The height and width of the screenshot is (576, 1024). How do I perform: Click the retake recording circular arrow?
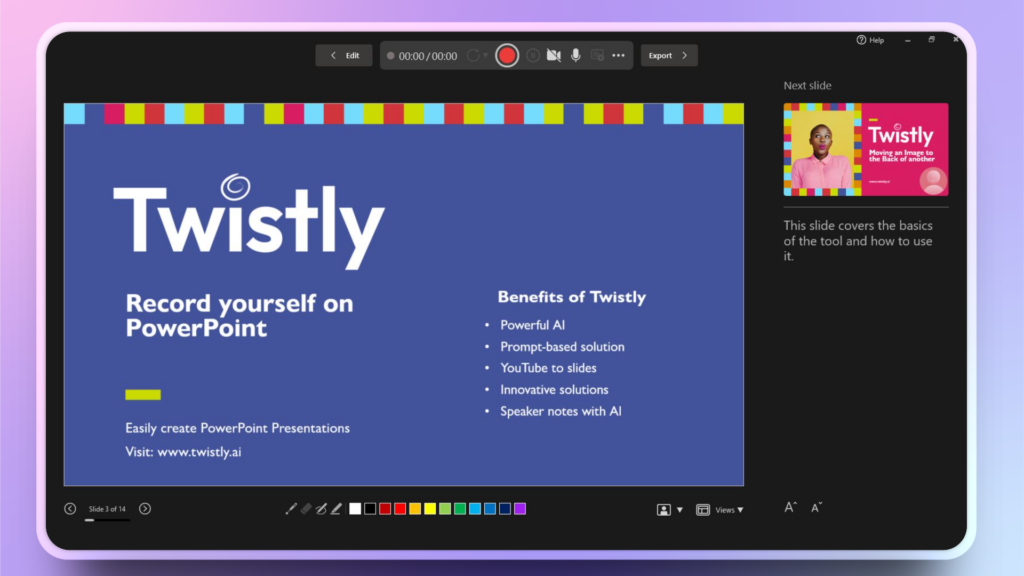click(x=473, y=56)
